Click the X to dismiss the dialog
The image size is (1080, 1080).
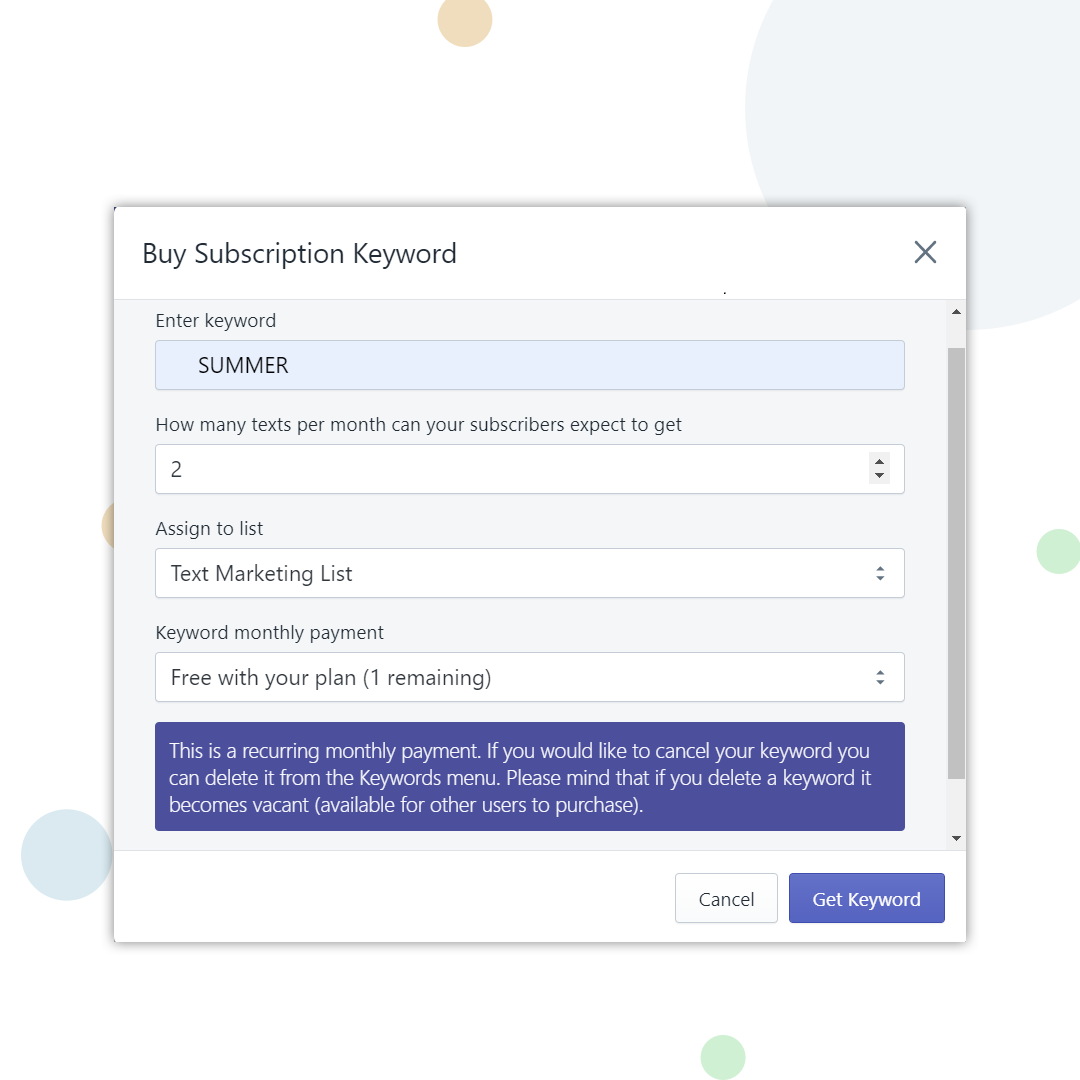[925, 252]
